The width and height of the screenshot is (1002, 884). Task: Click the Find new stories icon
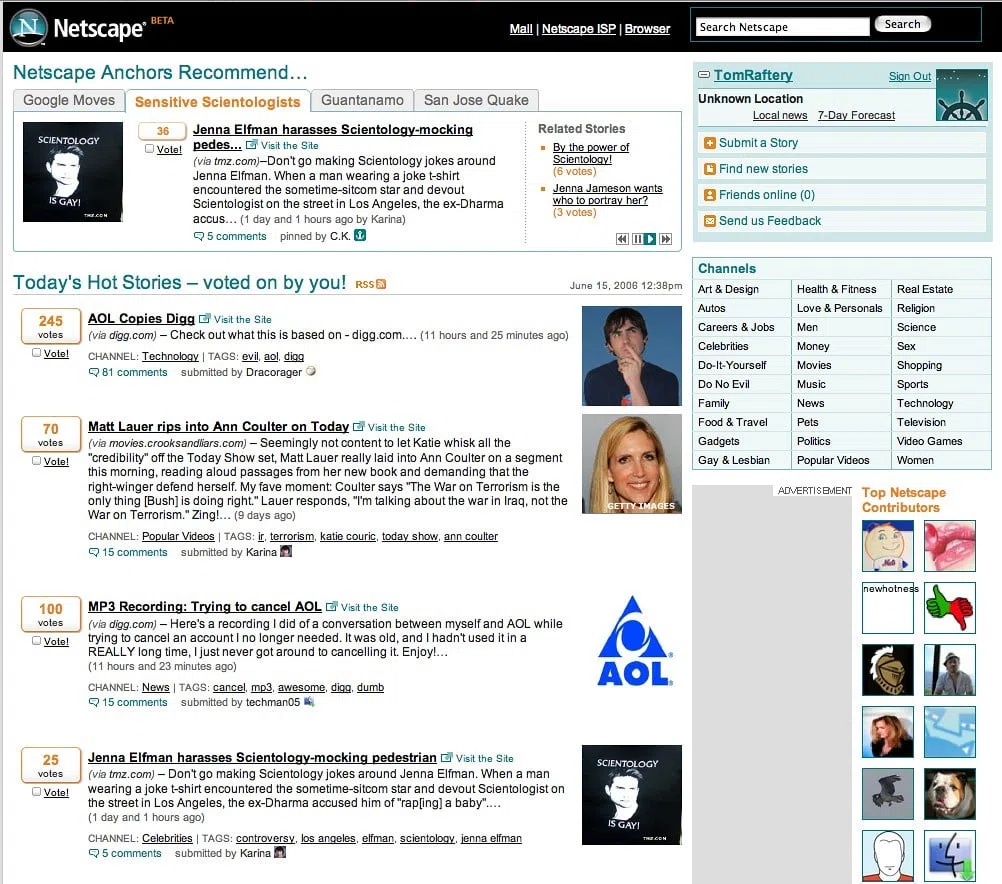point(709,169)
